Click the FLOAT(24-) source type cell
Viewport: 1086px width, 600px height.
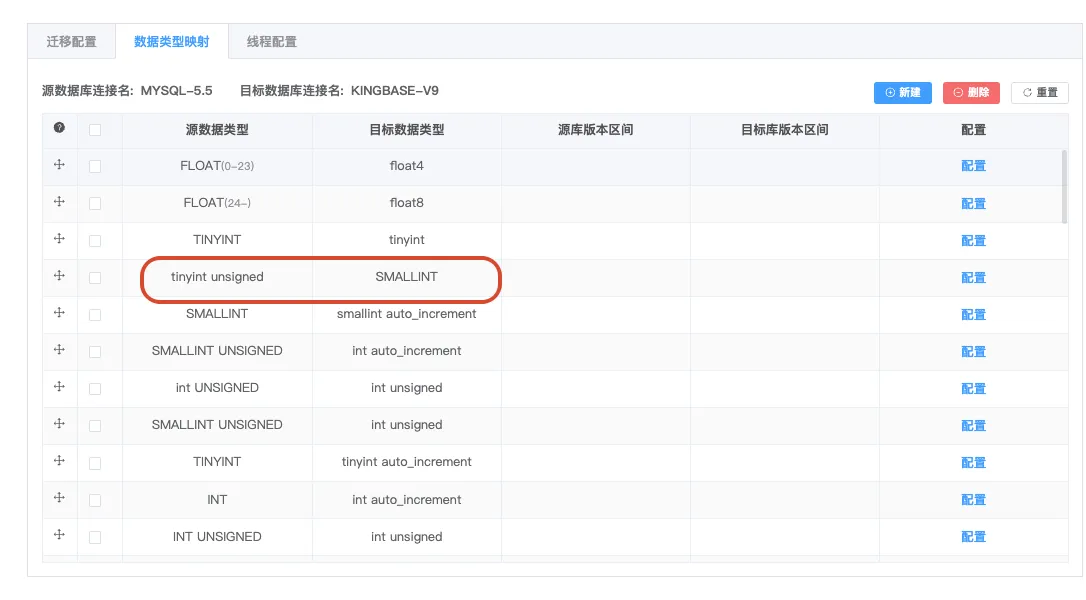point(217,202)
